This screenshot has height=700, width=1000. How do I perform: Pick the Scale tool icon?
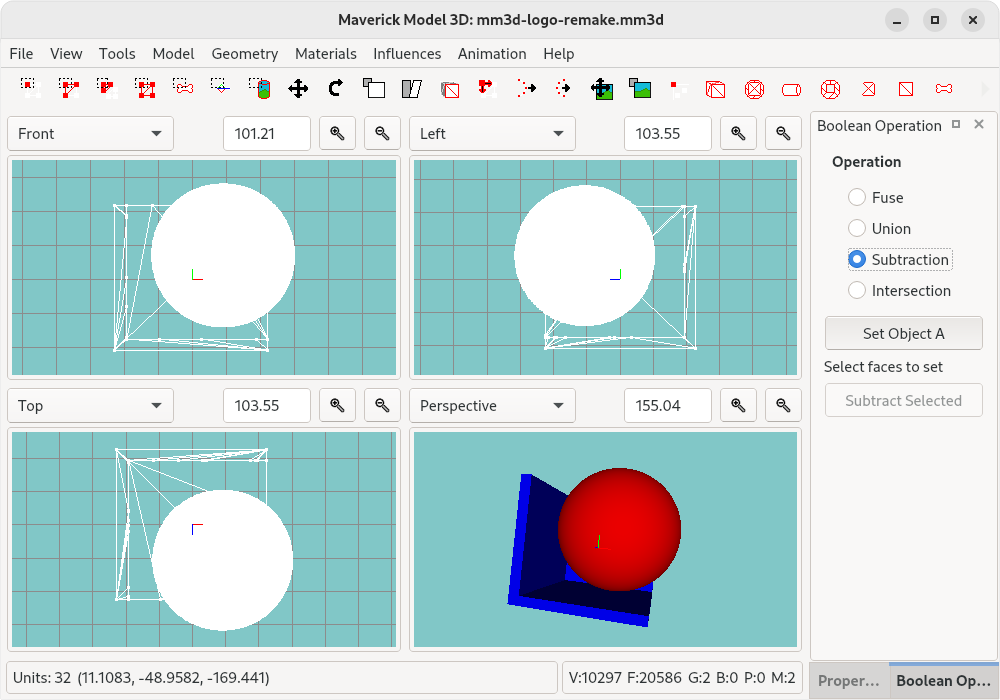pyautogui.click(x=374, y=89)
